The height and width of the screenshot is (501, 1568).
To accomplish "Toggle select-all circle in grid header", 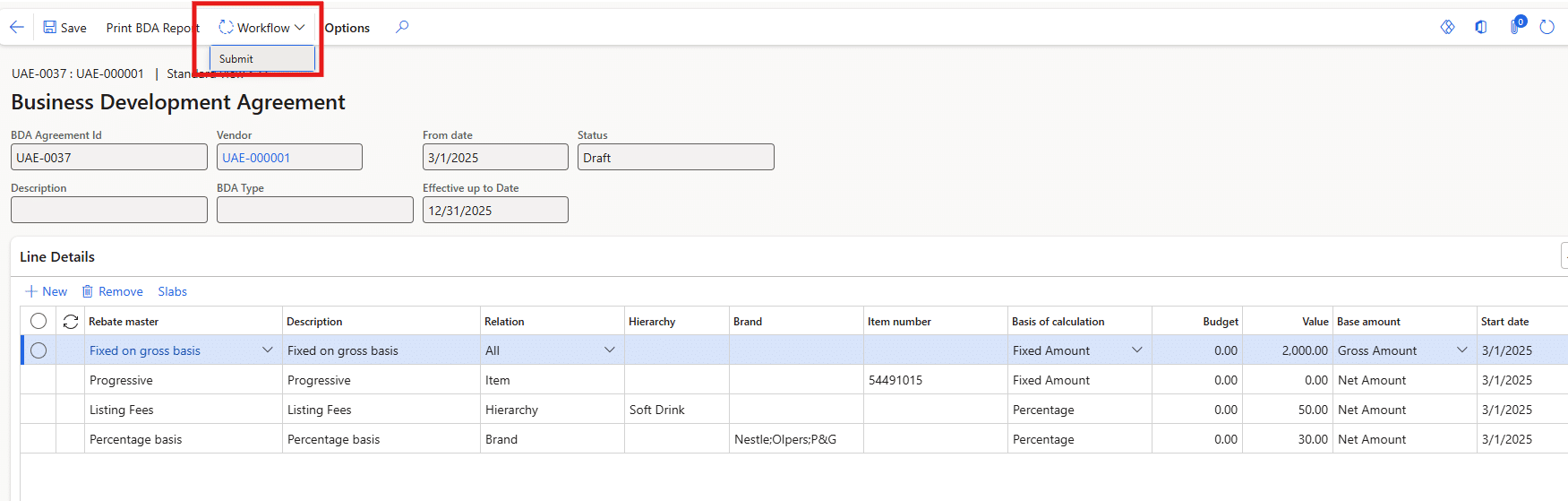I will click(x=39, y=321).
